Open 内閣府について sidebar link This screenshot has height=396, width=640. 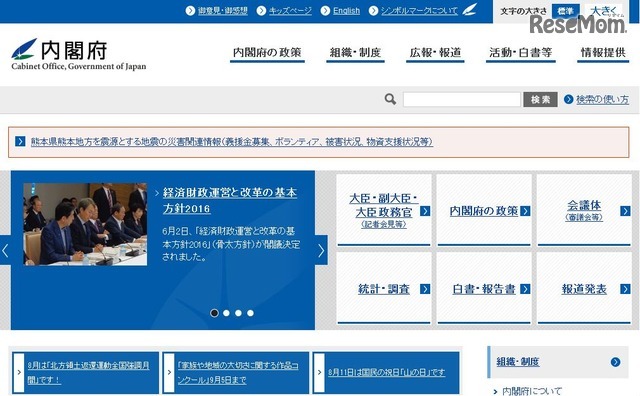(x=532, y=392)
